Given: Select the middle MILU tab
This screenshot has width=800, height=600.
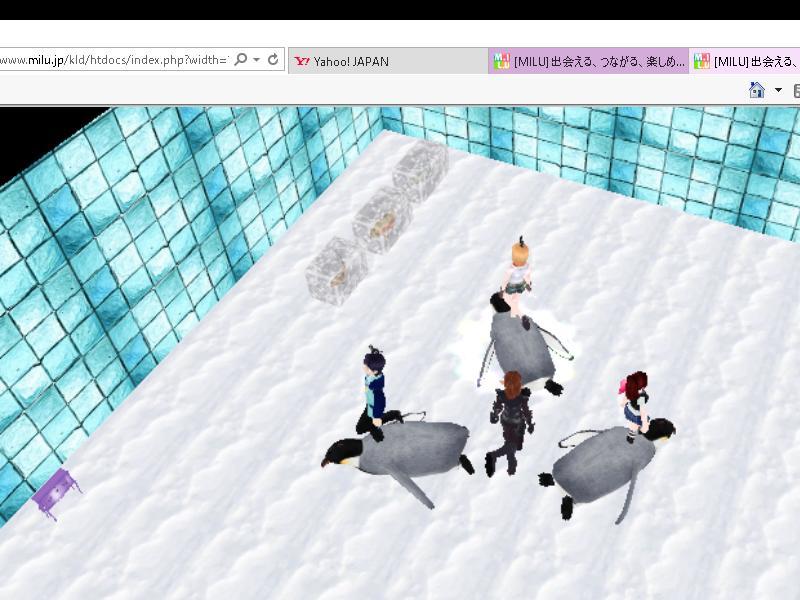Looking at the screenshot, I should pyautogui.click(x=588, y=61).
